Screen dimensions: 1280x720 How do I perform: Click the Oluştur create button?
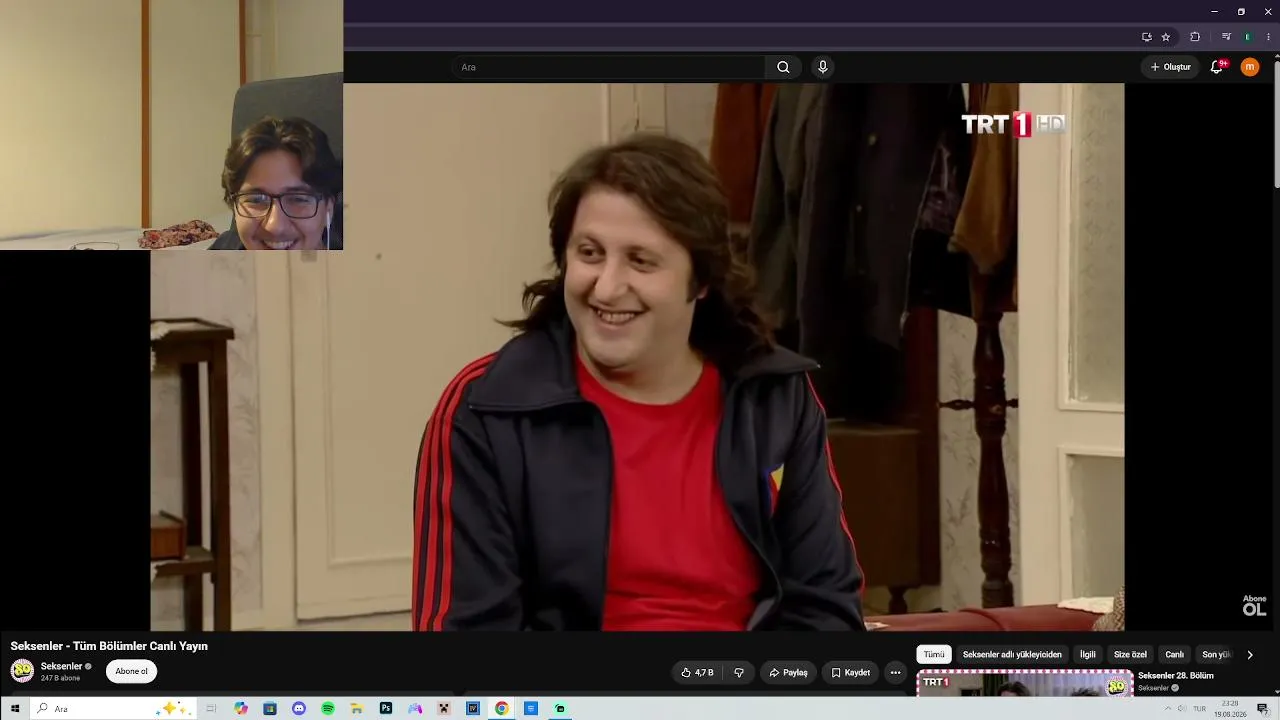click(1170, 67)
